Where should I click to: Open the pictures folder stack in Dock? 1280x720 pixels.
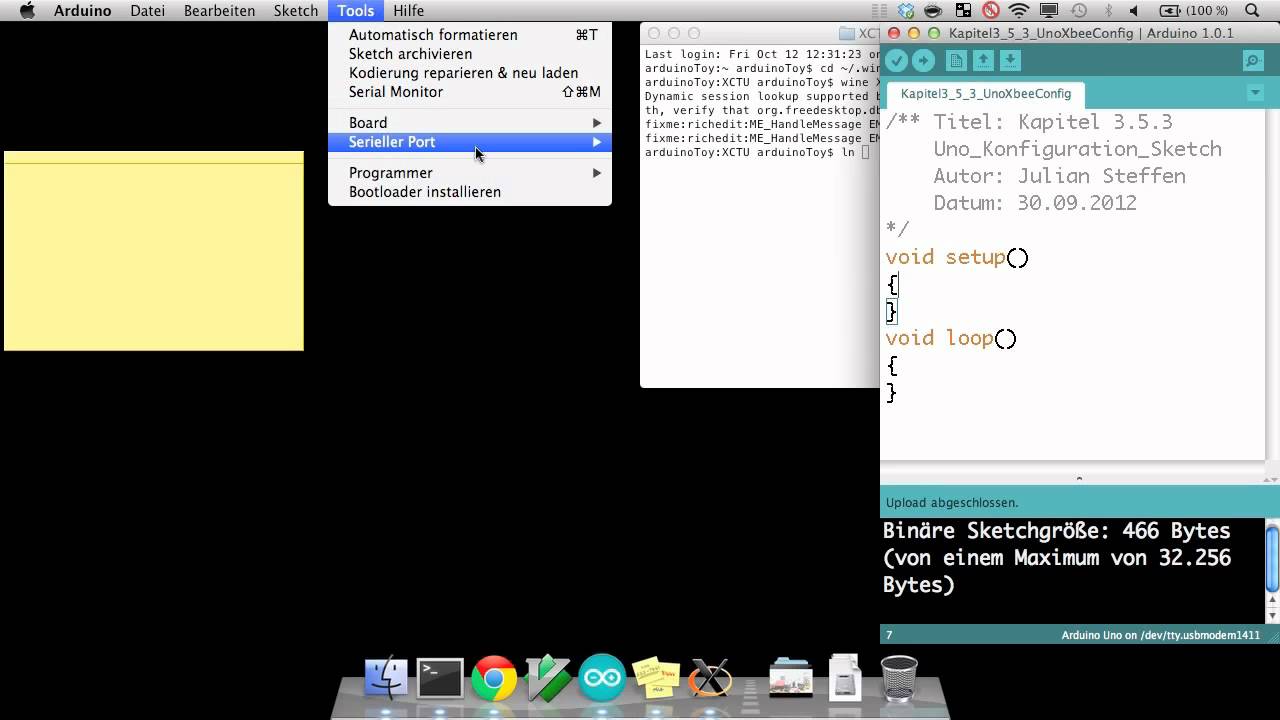coord(791,678)
